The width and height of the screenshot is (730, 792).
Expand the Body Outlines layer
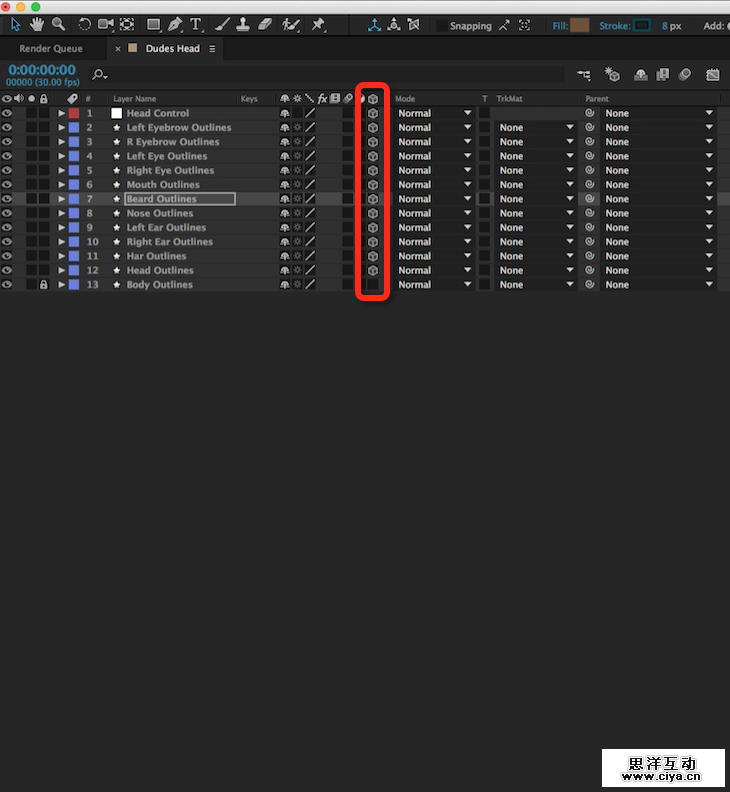click(61, 285)
